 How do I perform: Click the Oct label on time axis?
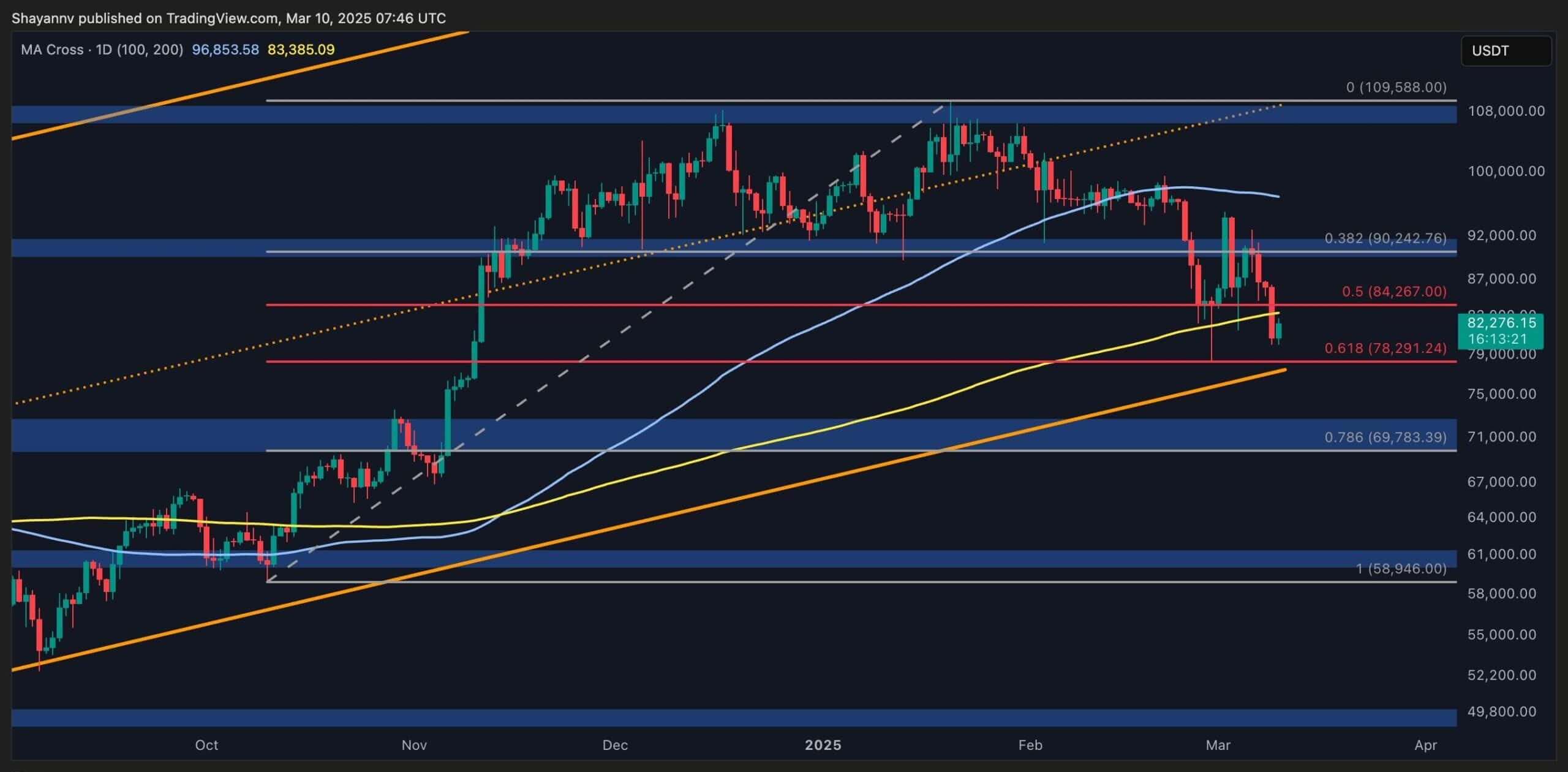(206, 745)
